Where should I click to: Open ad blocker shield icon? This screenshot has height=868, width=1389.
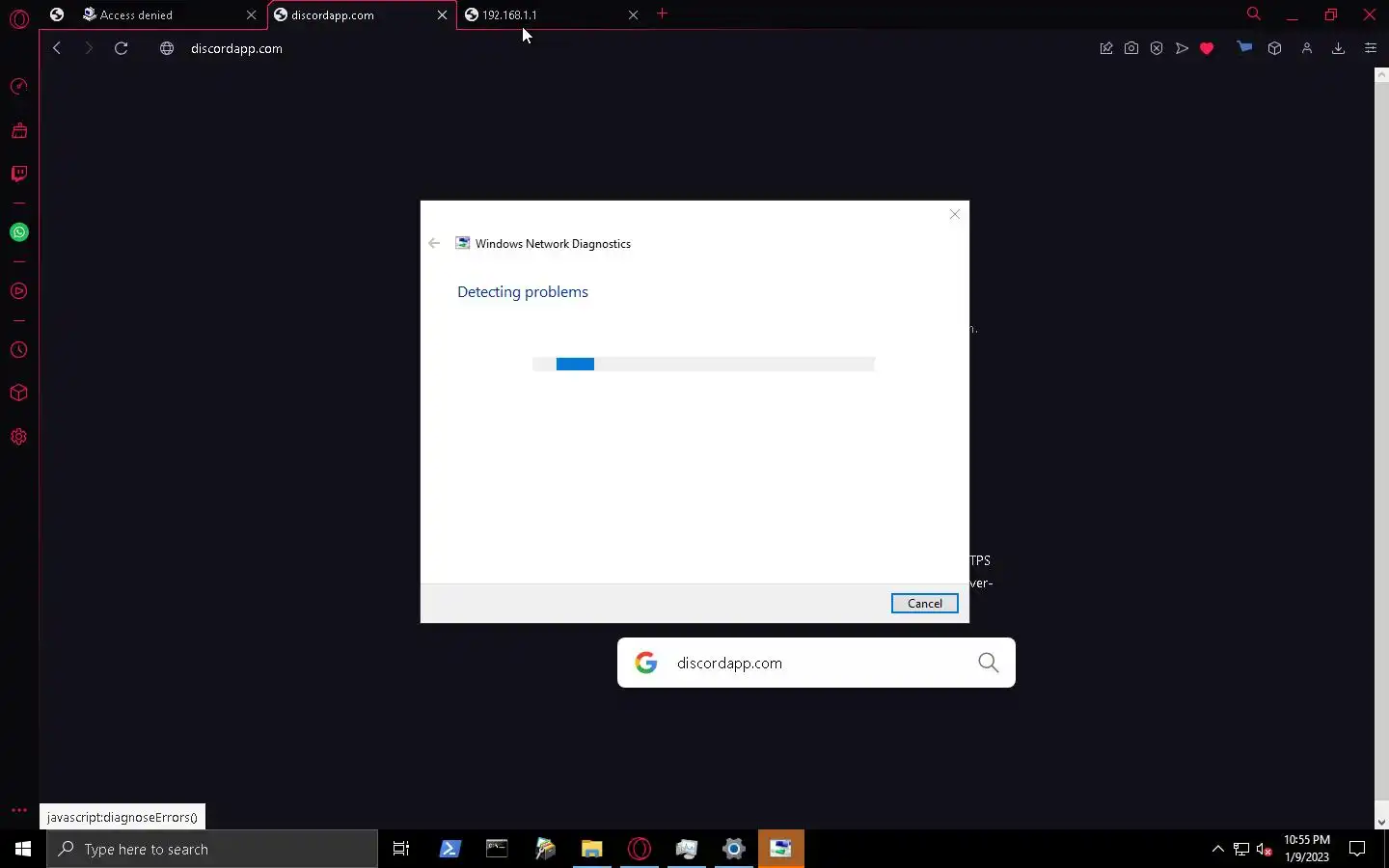(x=1157, y=48)
